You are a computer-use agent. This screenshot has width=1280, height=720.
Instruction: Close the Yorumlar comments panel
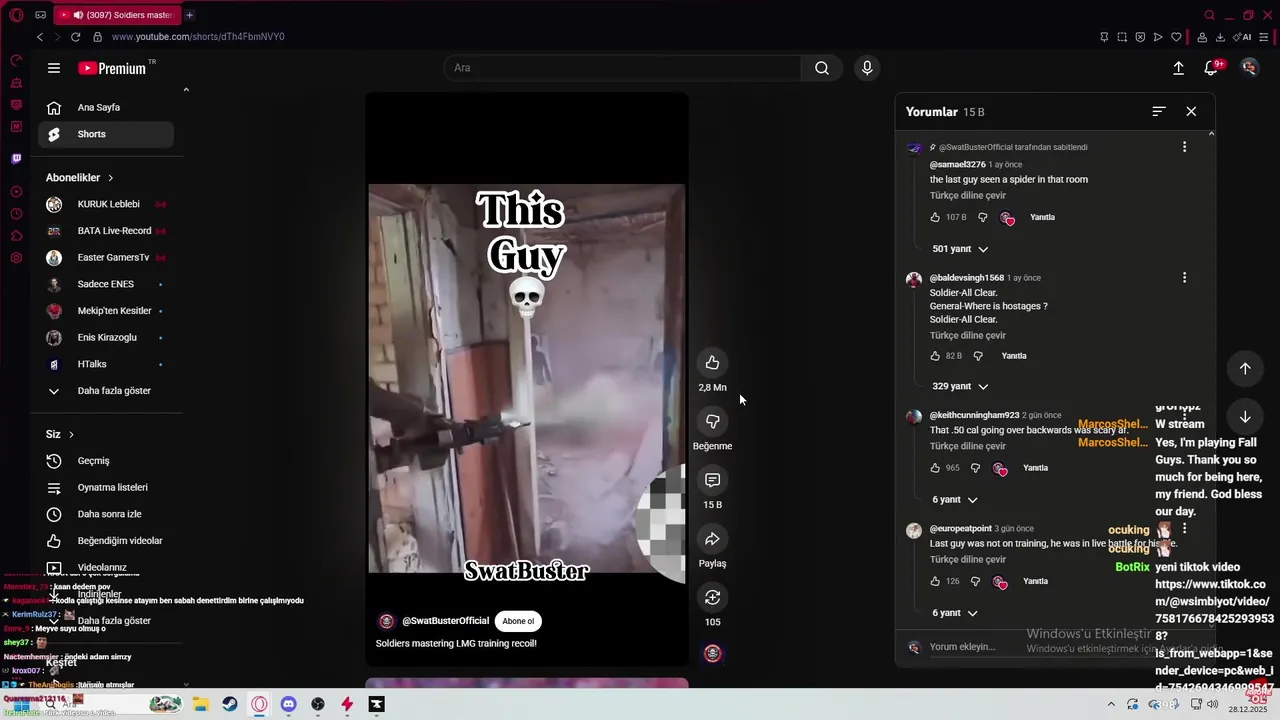click(1191, 112)
